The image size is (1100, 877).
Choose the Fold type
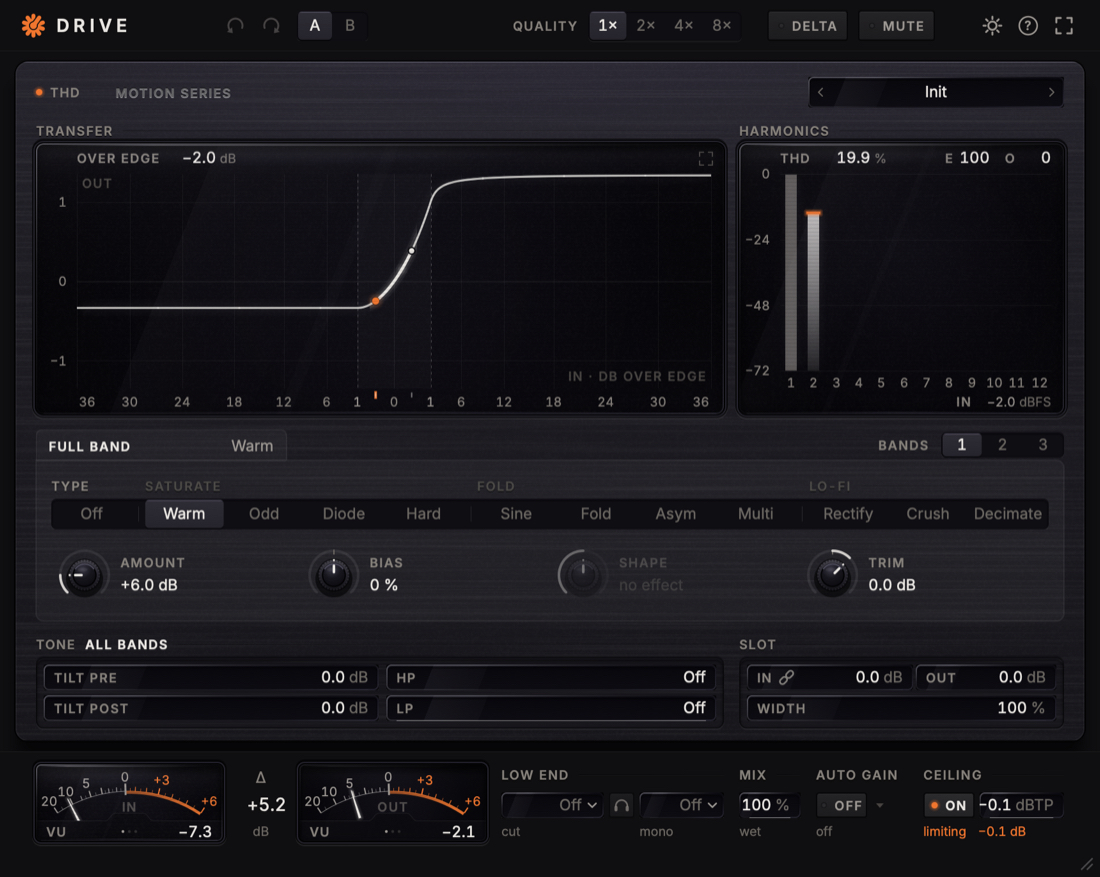click(x=596, y=514)
